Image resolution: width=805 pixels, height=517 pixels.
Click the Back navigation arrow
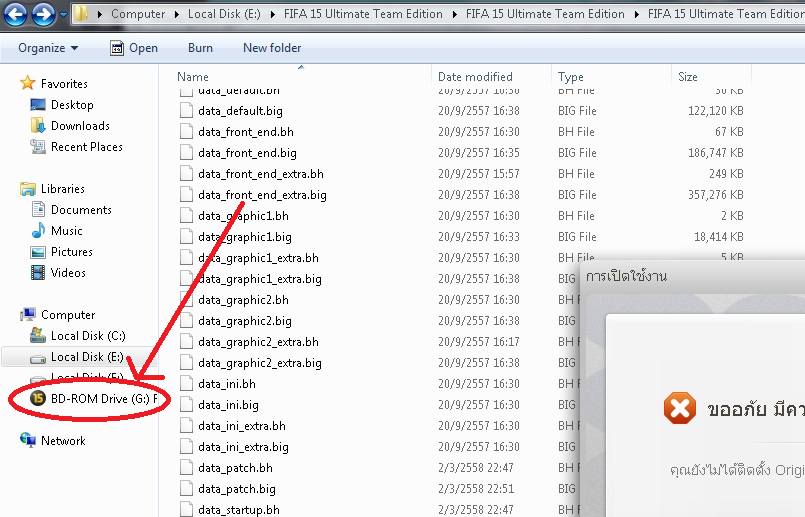click(x=15, y=14)
